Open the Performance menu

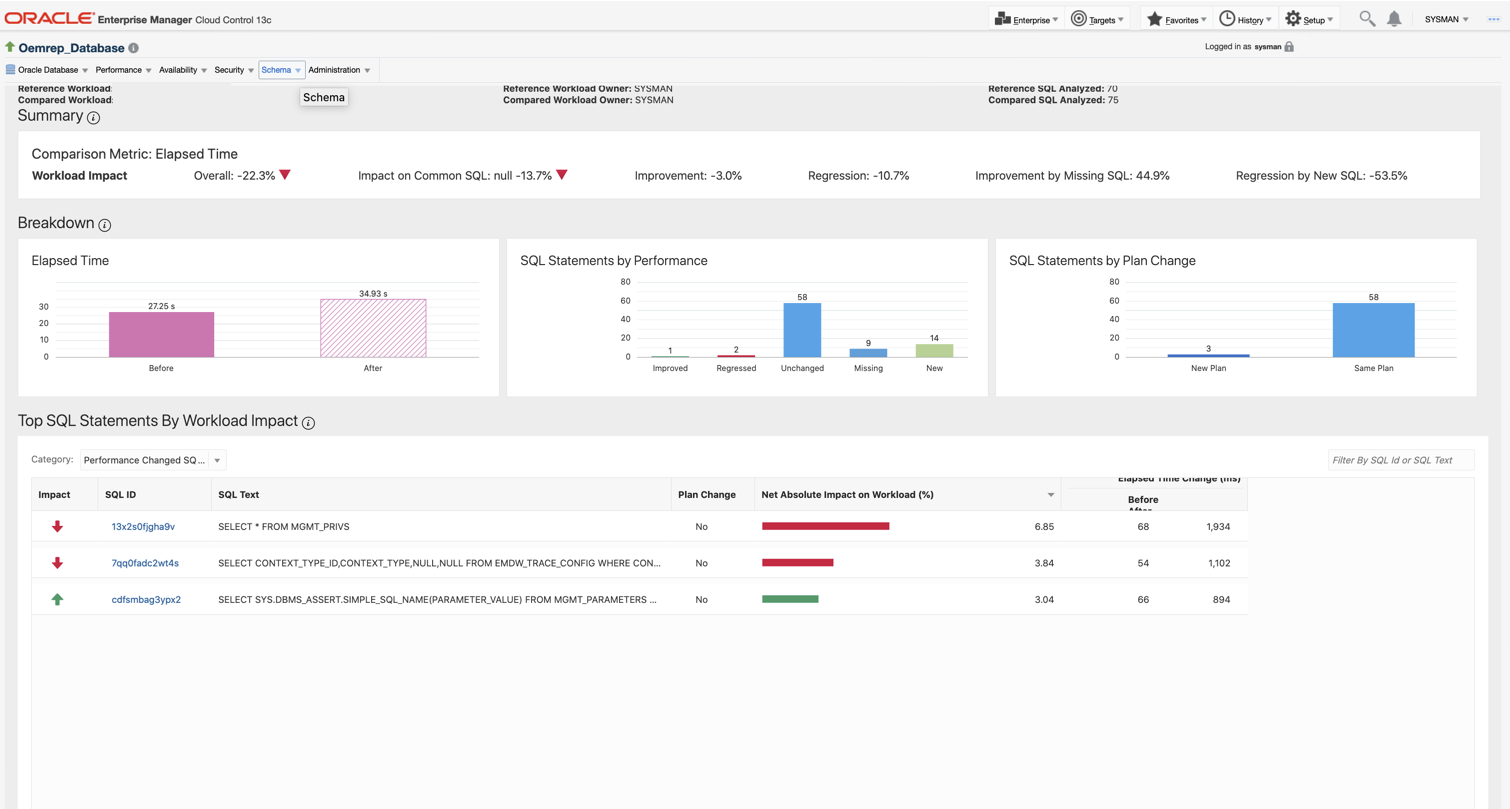(123, 70)
